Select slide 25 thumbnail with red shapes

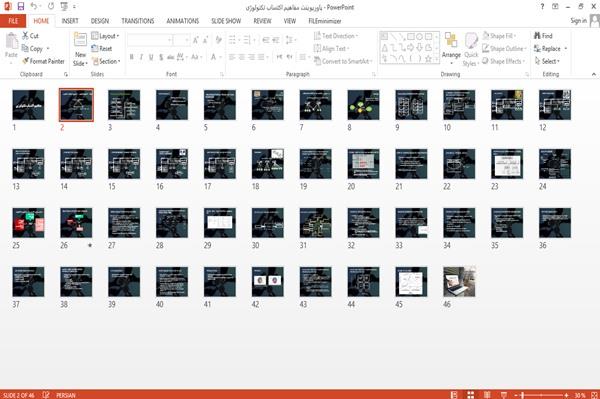[28, 223]
